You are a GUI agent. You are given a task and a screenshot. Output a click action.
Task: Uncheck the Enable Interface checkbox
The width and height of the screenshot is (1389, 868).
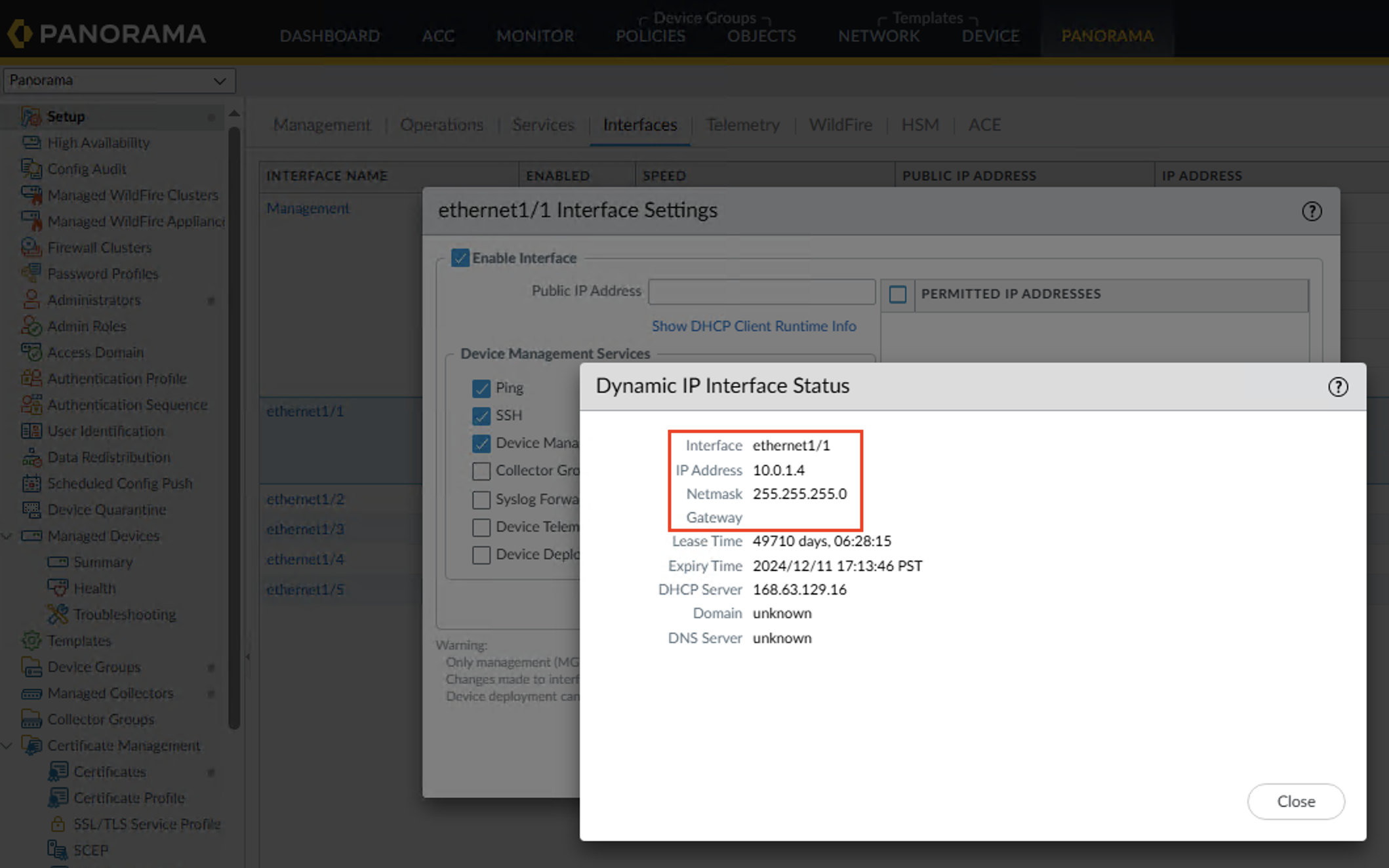pos(460,258)
